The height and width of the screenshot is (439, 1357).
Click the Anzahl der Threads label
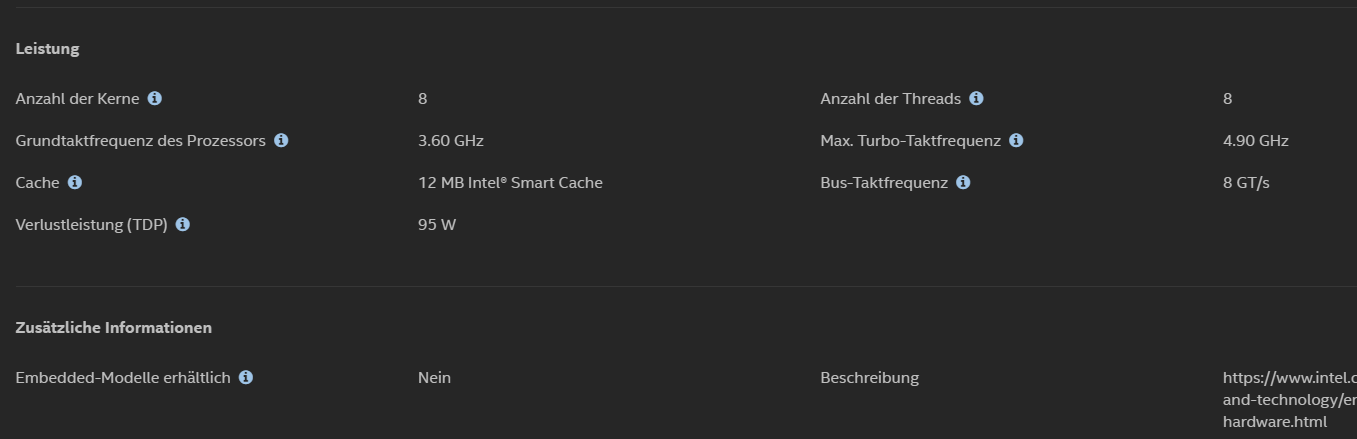tap(890, 98)
